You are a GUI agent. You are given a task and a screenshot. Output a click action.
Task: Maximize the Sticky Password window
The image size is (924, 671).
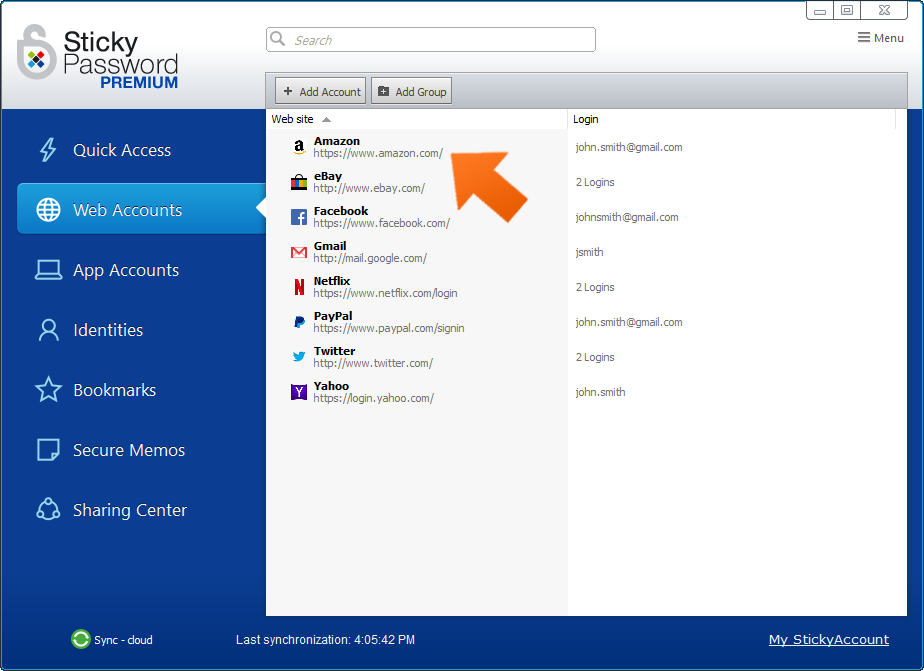point(847,10)
